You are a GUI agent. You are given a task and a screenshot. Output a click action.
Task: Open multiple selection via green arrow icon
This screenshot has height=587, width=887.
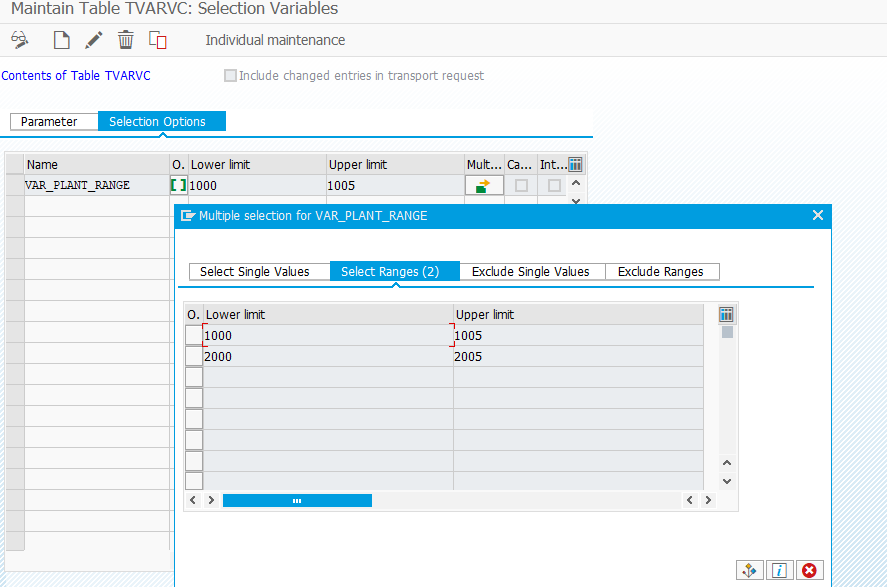484,184
